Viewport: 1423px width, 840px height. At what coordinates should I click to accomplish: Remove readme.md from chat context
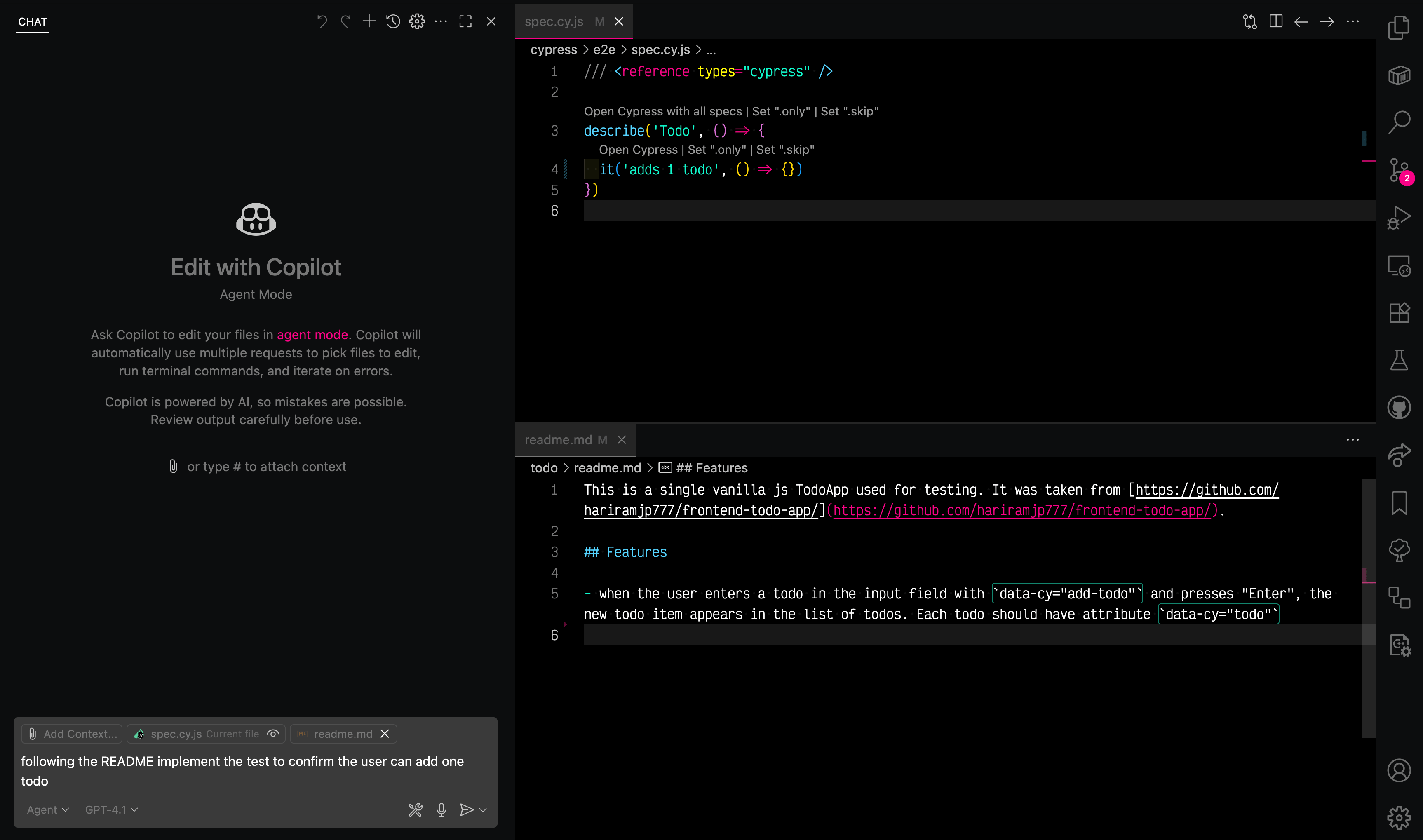click(x=385, y=734)
